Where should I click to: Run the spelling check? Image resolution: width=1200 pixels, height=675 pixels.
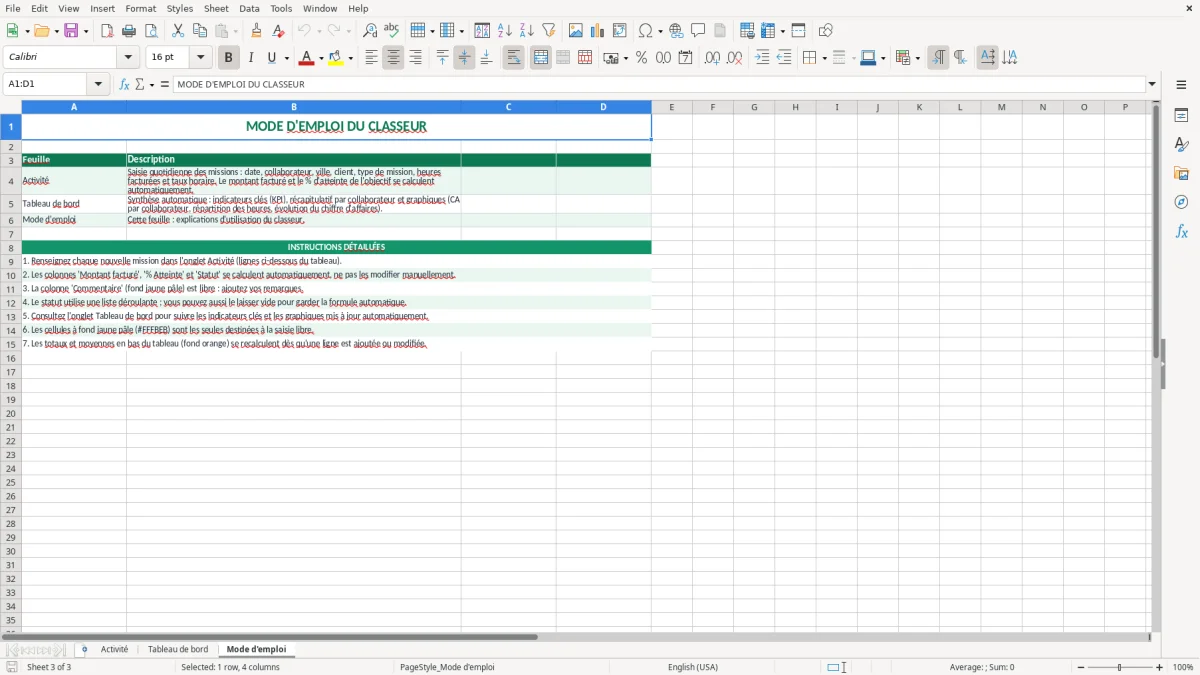pos(392,31)
